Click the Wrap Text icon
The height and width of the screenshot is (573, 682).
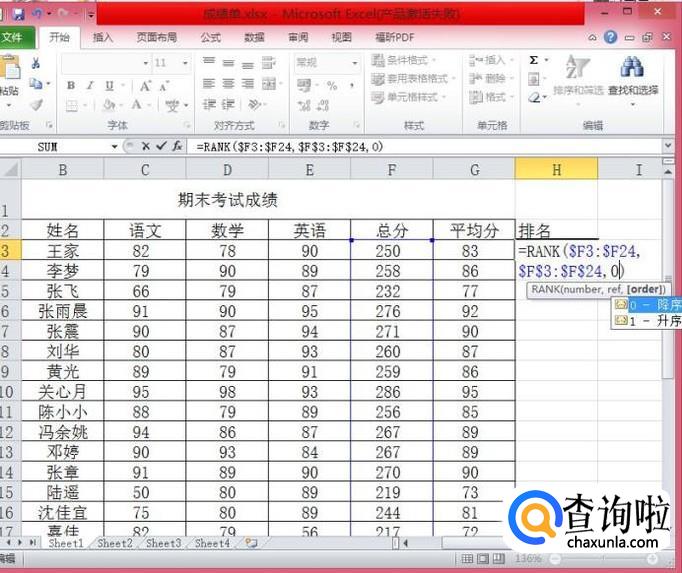pos(268,63)
